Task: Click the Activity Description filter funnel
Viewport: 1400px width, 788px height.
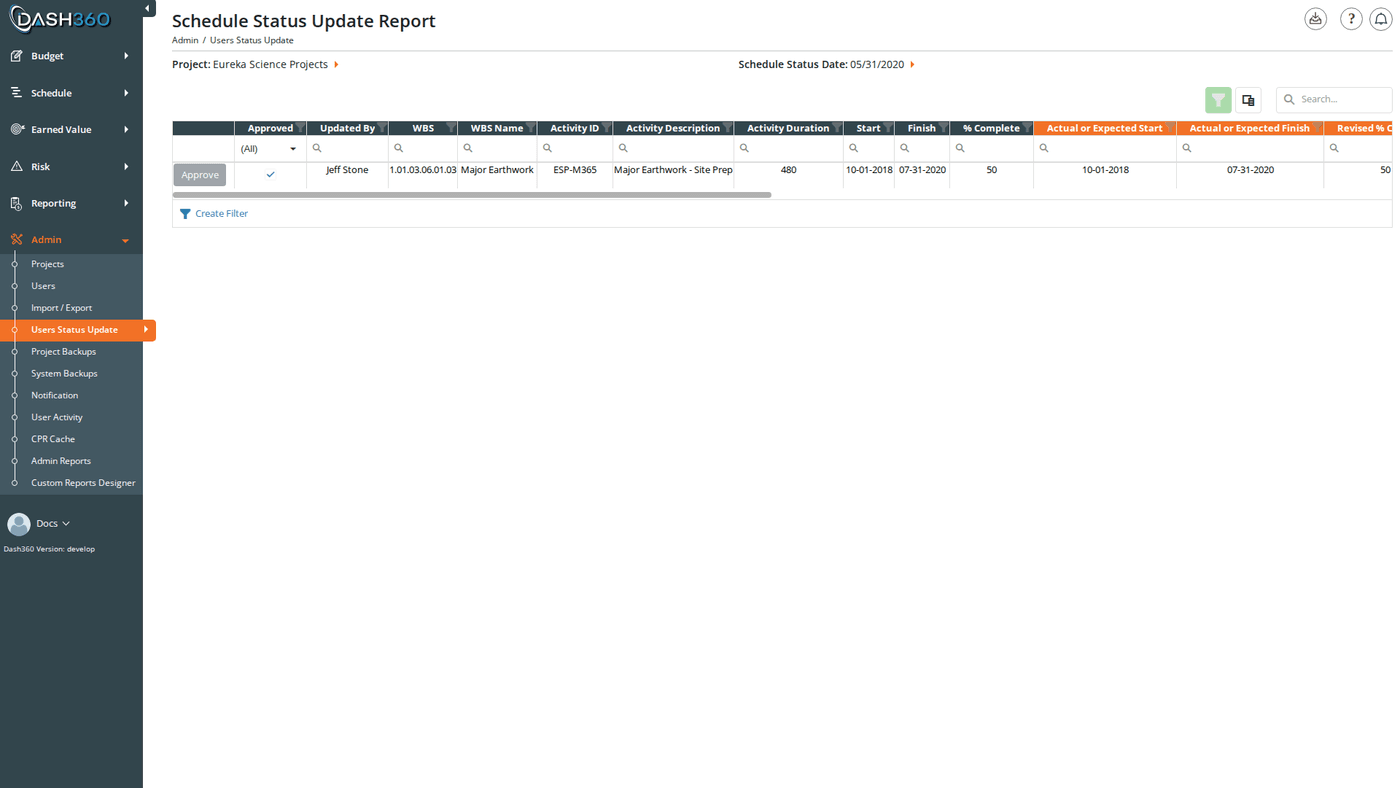Action: [727, 128]
